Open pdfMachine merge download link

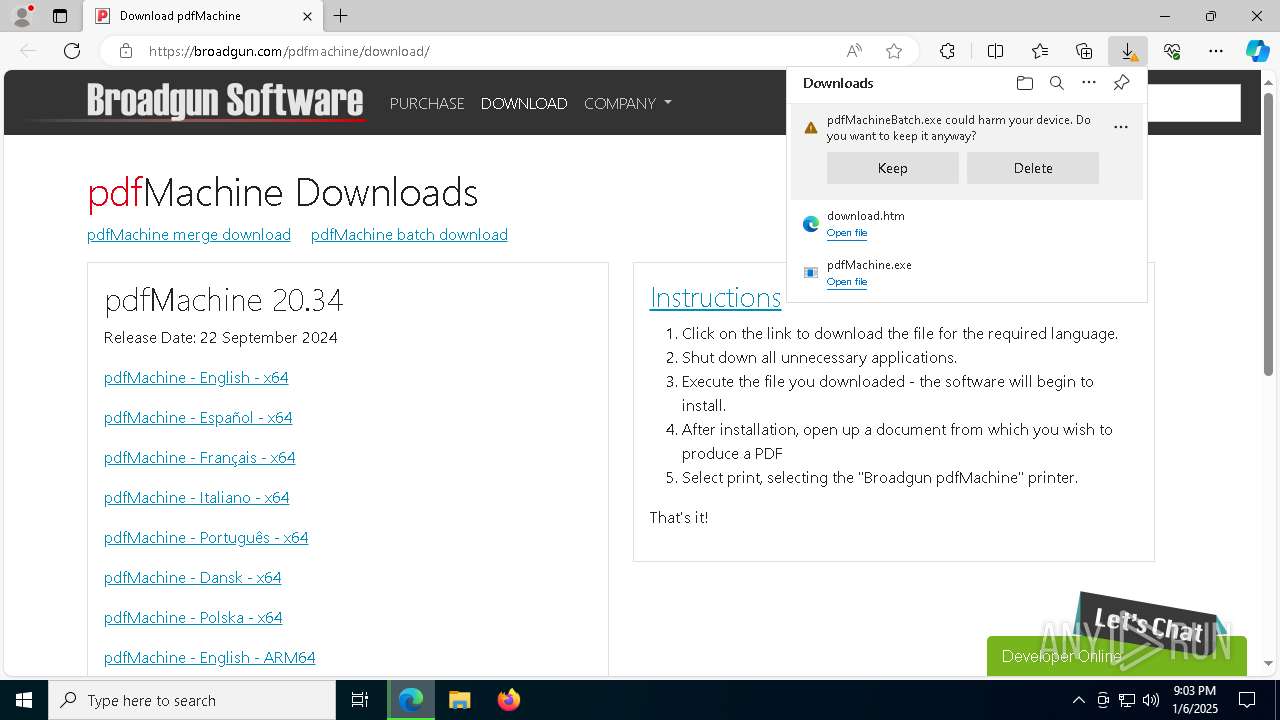[x=189, y=234]
